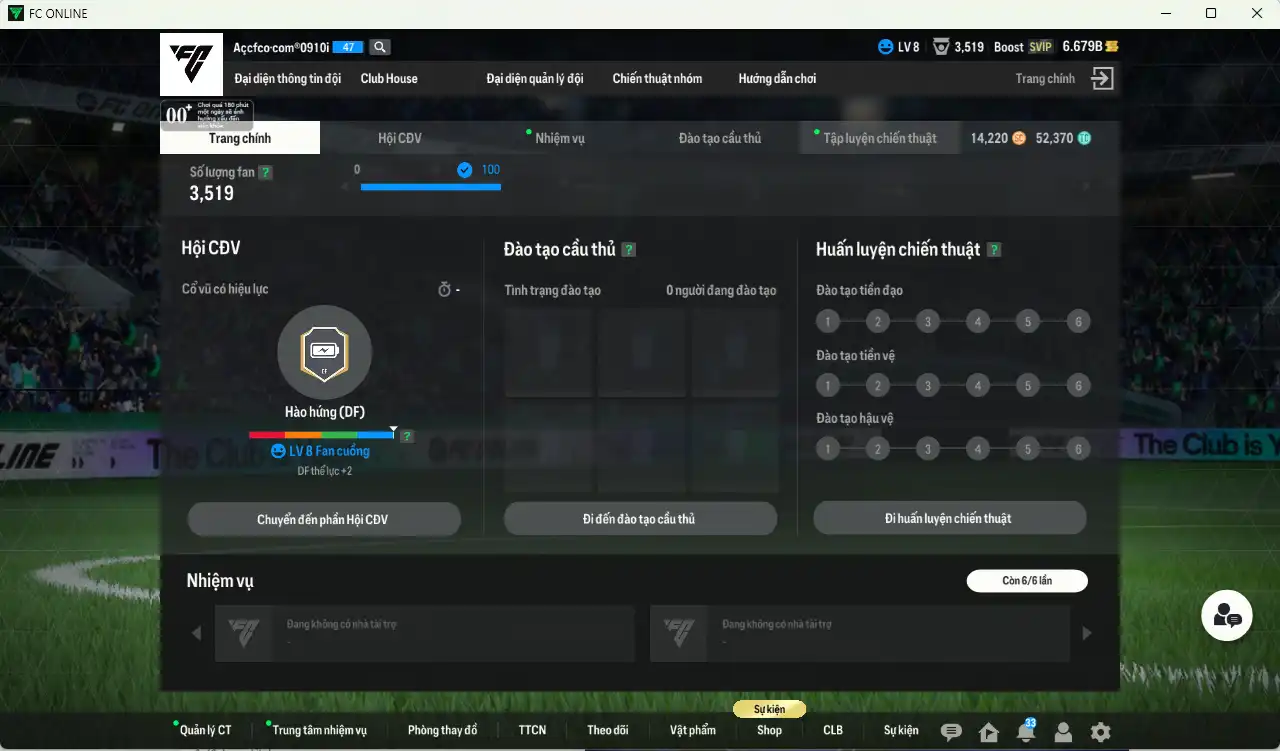Viewport: 1280px width, 751px height.
Task: Open Club House menu
Action: tap(389, 78)
